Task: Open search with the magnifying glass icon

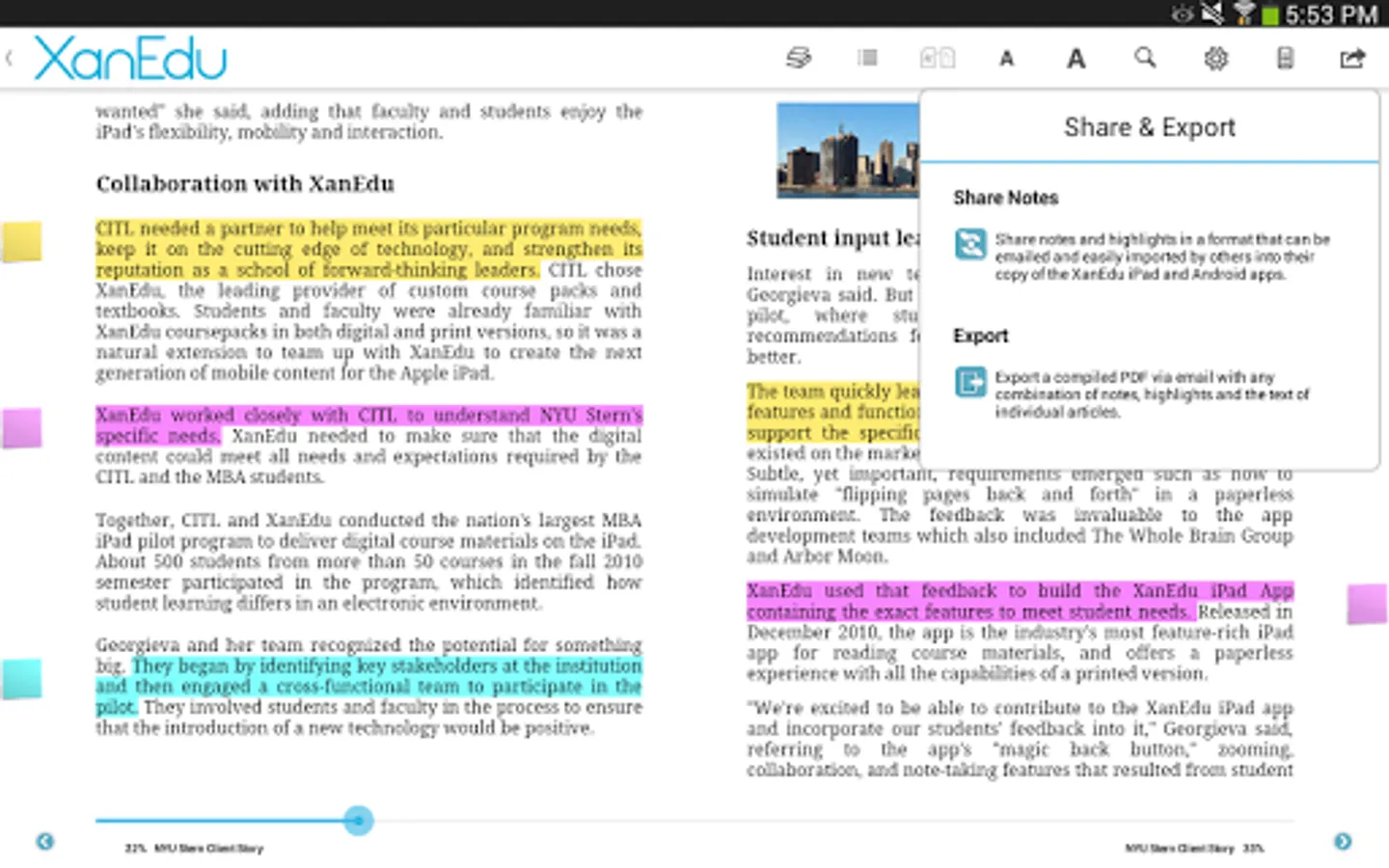Action: click(1145, 58)
